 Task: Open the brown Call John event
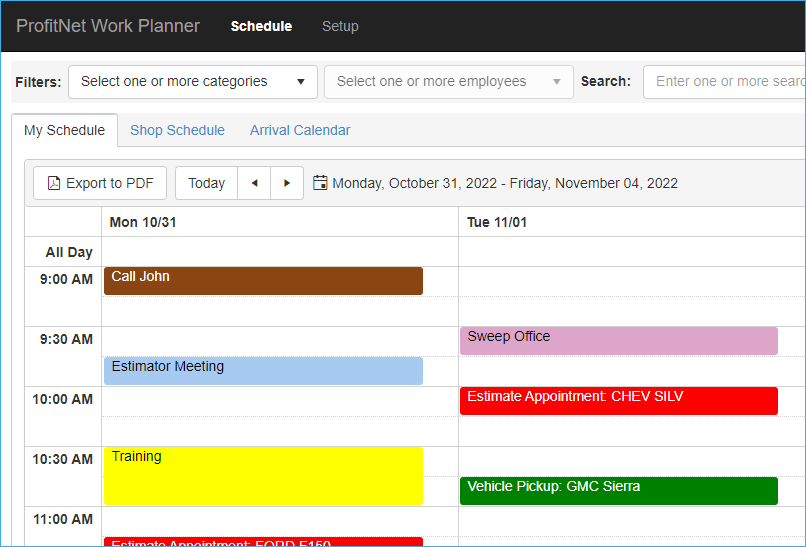[263, 280]
